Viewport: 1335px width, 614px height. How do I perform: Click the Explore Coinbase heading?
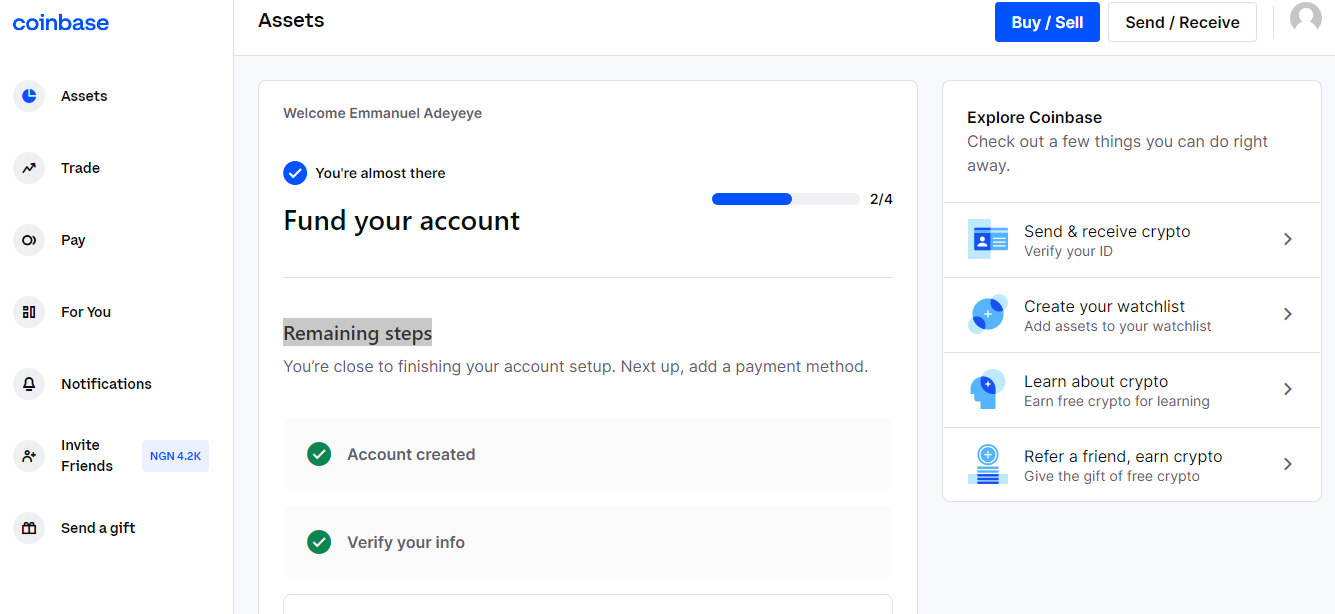click(1034, 117)
